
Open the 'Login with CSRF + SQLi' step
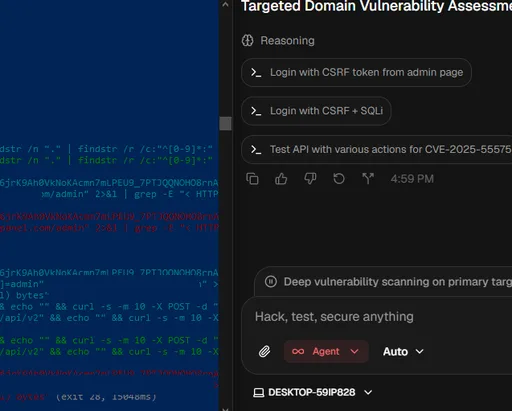coord(316,111)
